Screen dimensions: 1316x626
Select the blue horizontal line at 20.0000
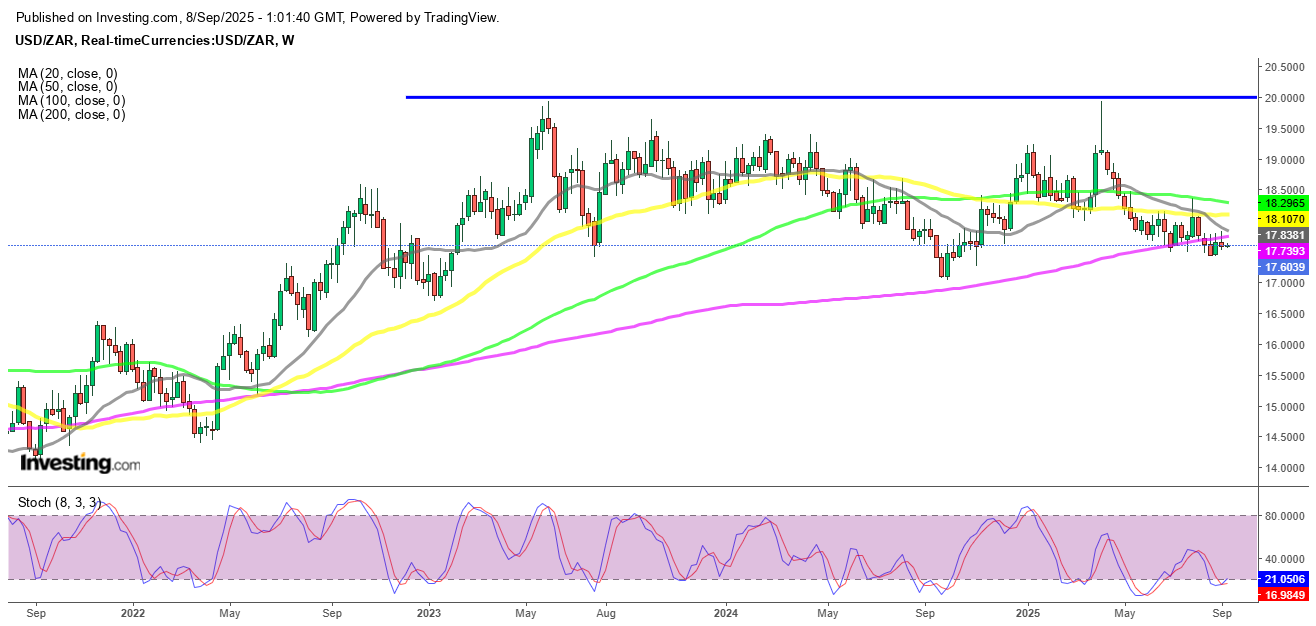click(800, 97)
